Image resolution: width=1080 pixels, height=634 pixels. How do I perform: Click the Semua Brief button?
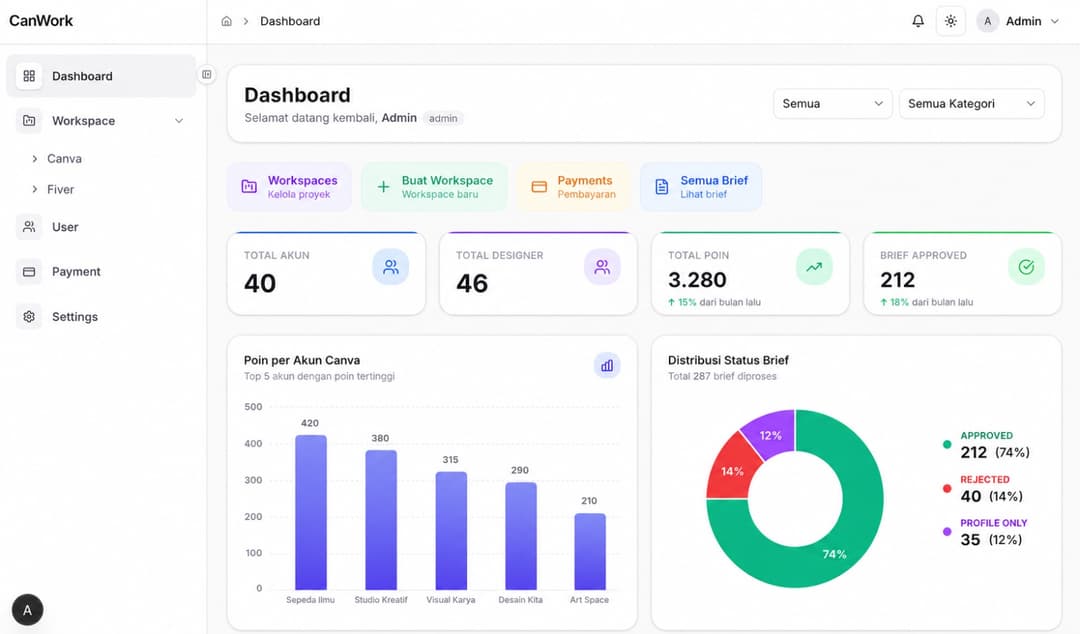[701, 187]
